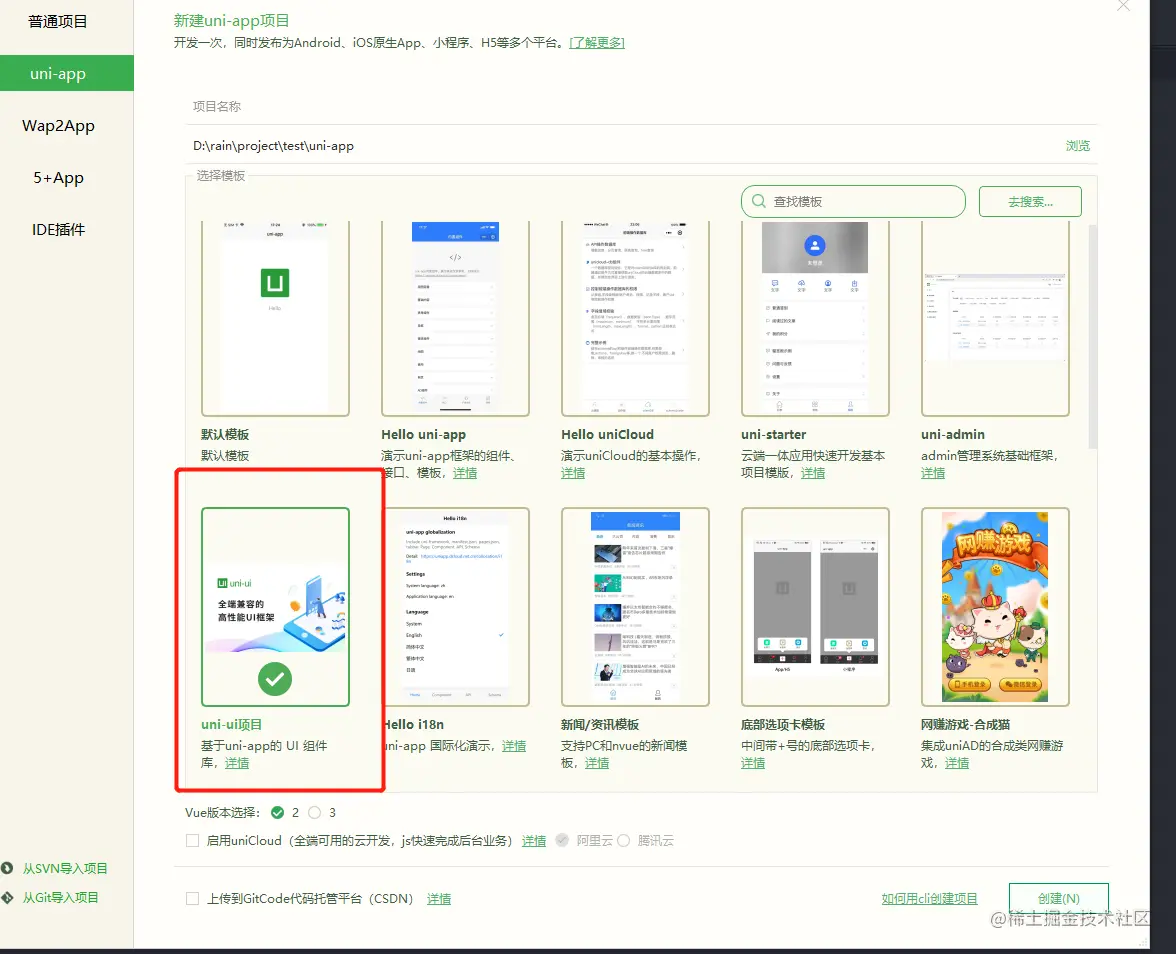The width and height of the screenshot is (1176, 954).
Task: Click the search magnifier icon
Action: point(758,201)
